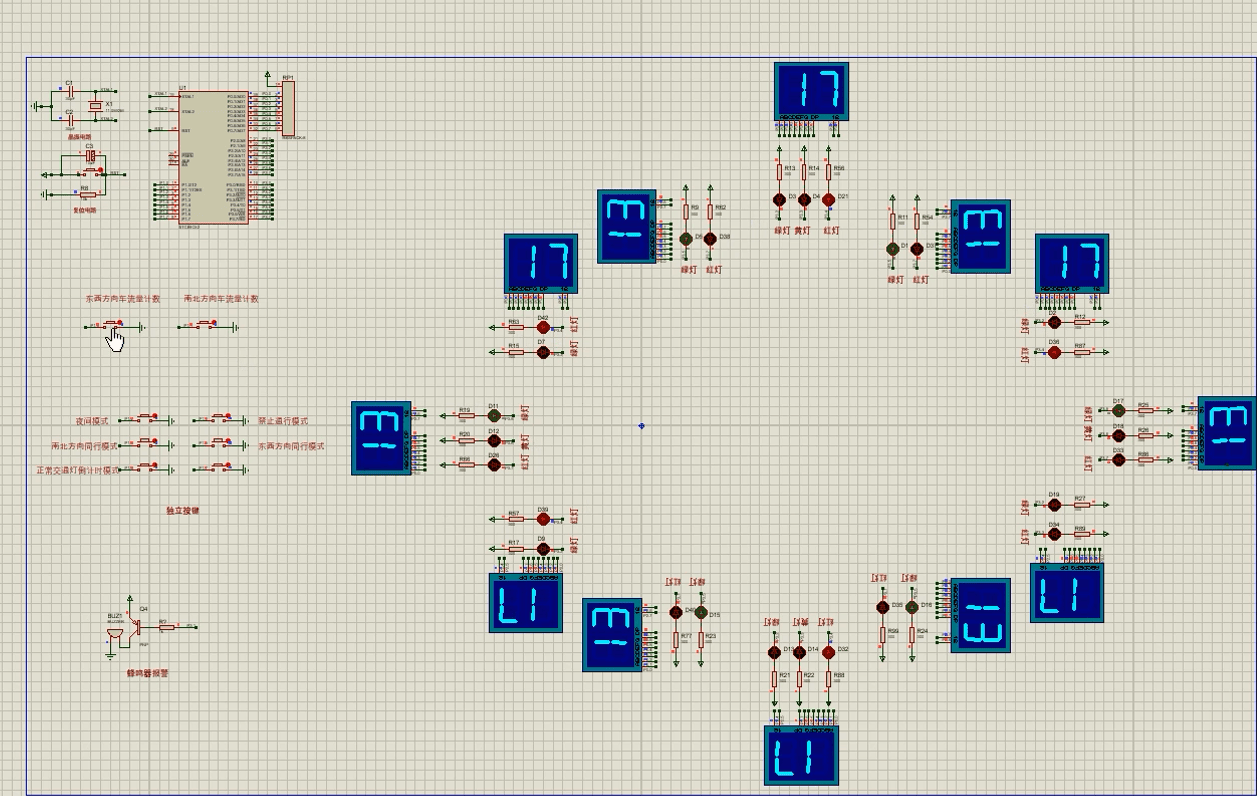Click the BUZ1 buzzer symbol
The width and height of the screenshot is (1257, 796).
(x=114, y=633)
